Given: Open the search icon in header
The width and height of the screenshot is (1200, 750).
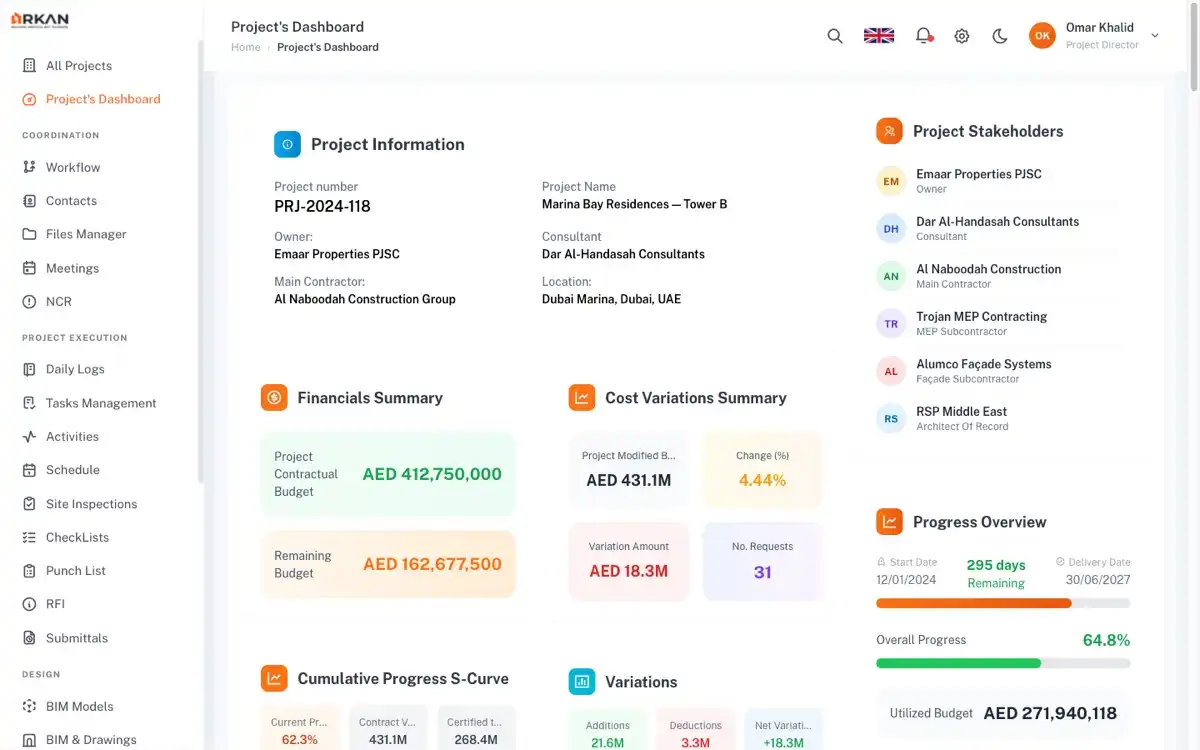Looking at the screenshot, I should pos(835,36).
